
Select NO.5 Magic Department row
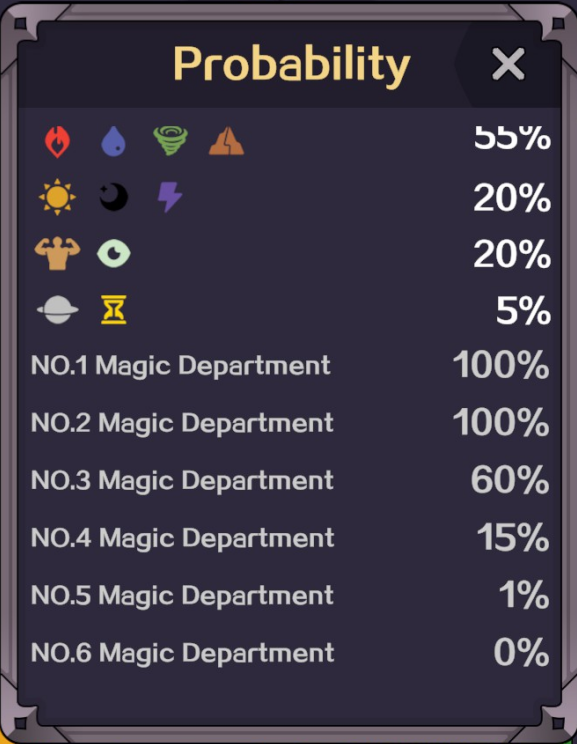[x=289, y=595]
